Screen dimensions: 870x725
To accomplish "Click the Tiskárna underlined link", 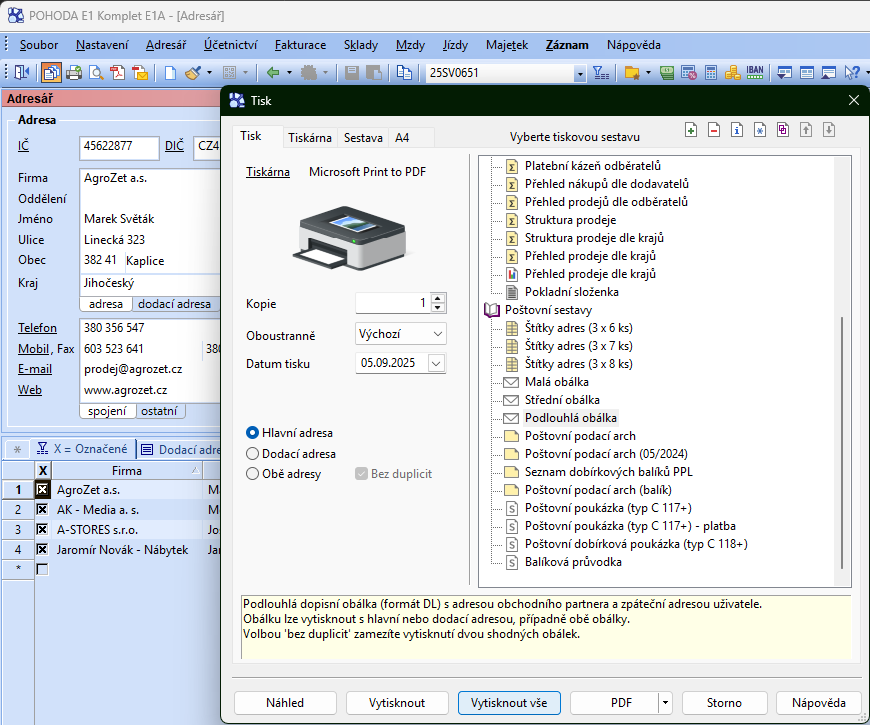I will (268, 172).
